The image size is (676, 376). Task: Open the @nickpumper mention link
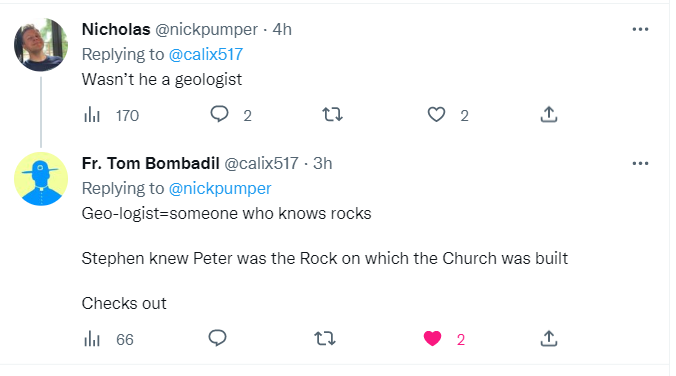click(220, 189)
